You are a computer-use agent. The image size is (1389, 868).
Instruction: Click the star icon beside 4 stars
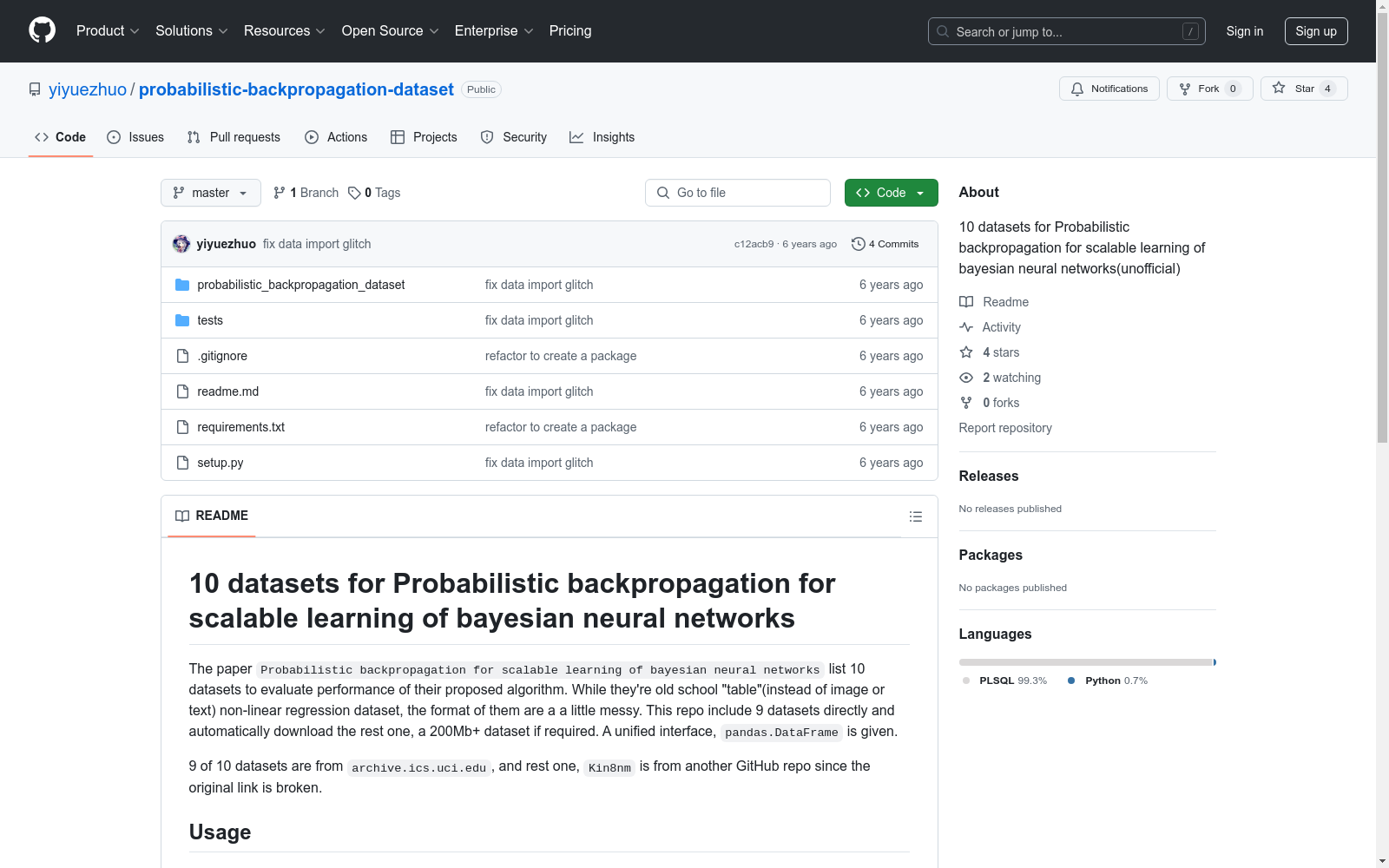tap(966, 352)
